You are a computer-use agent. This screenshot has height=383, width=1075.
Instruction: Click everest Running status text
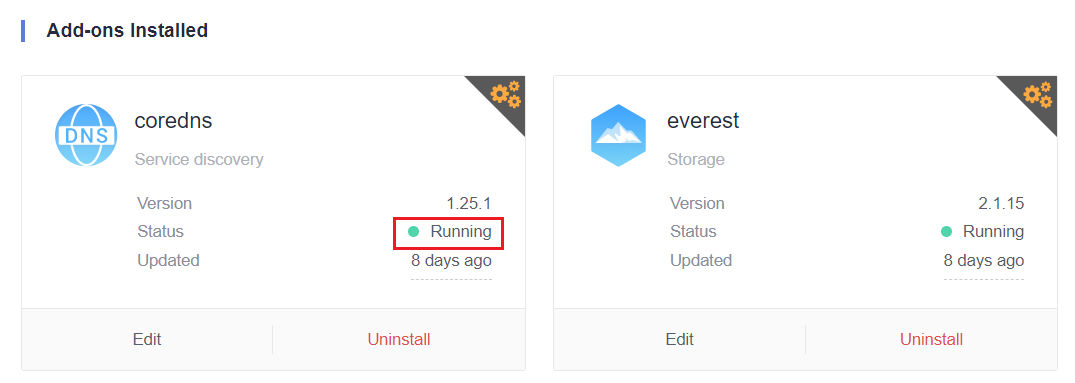pos(993,232)
